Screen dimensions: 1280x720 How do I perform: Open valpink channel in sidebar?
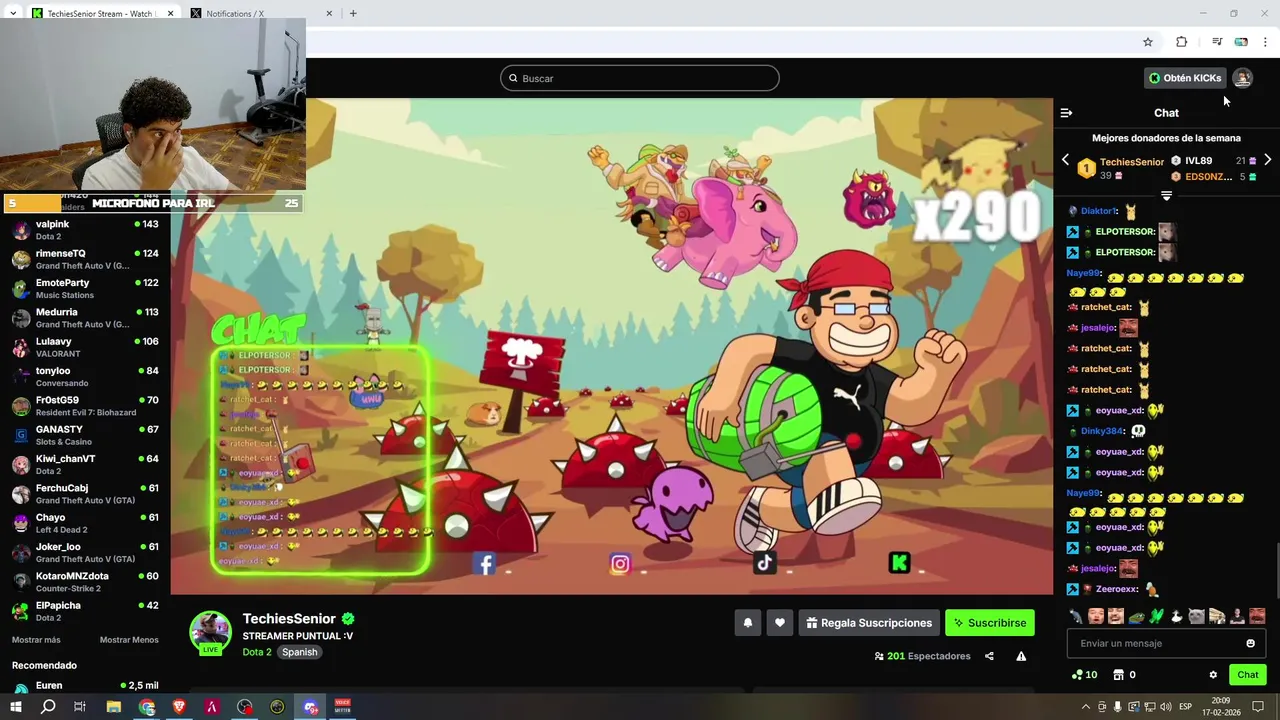85,230
